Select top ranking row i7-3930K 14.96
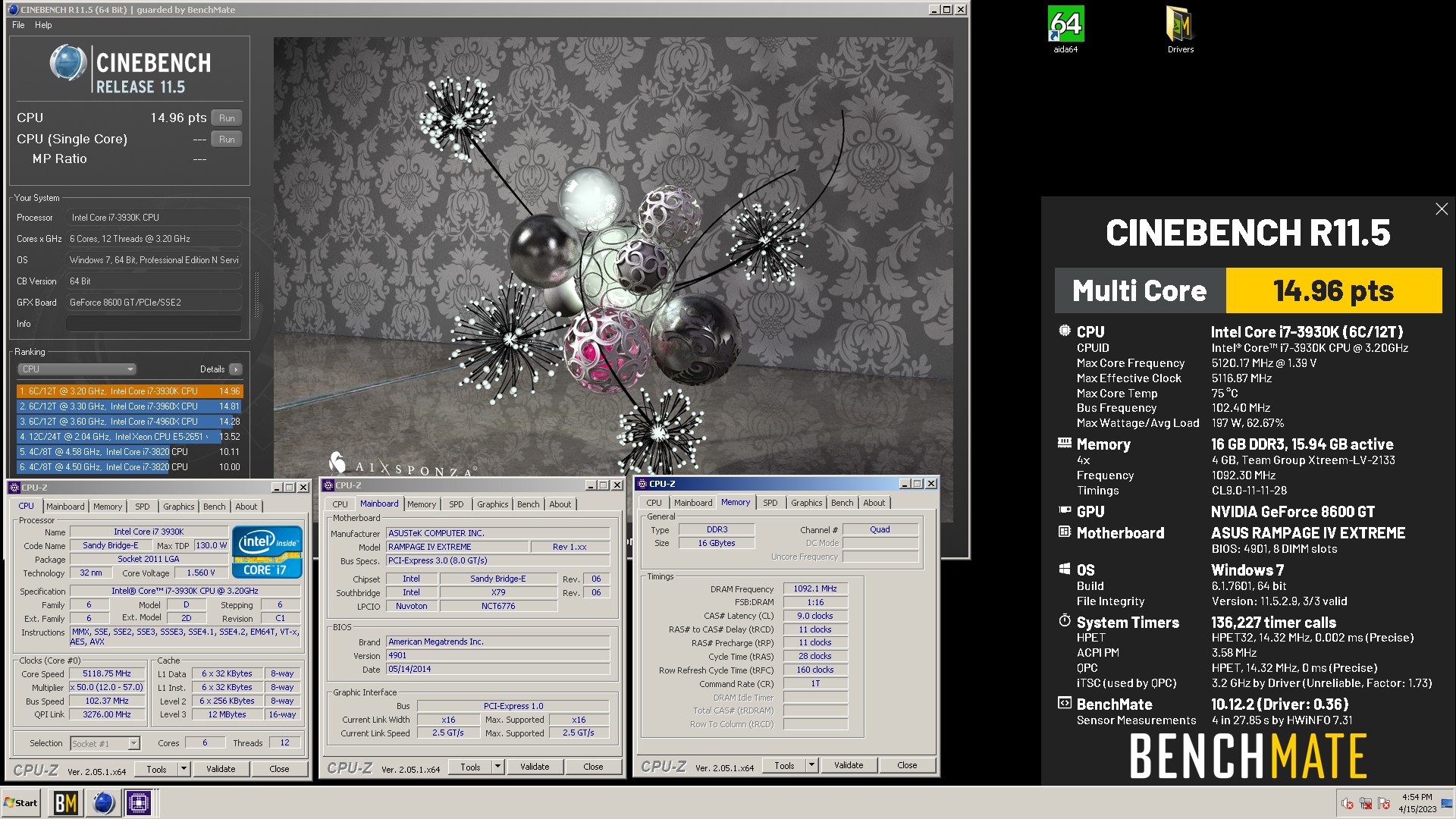 (x=130, y=391)
